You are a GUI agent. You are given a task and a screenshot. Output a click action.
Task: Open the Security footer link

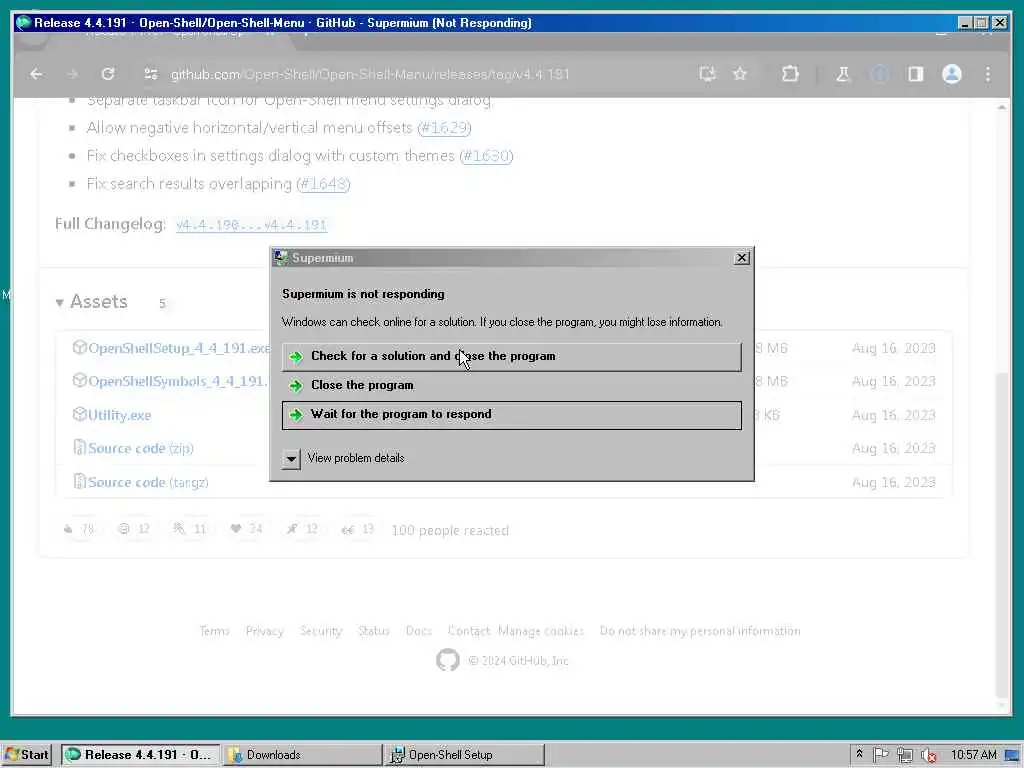click(x=321, y=631)
